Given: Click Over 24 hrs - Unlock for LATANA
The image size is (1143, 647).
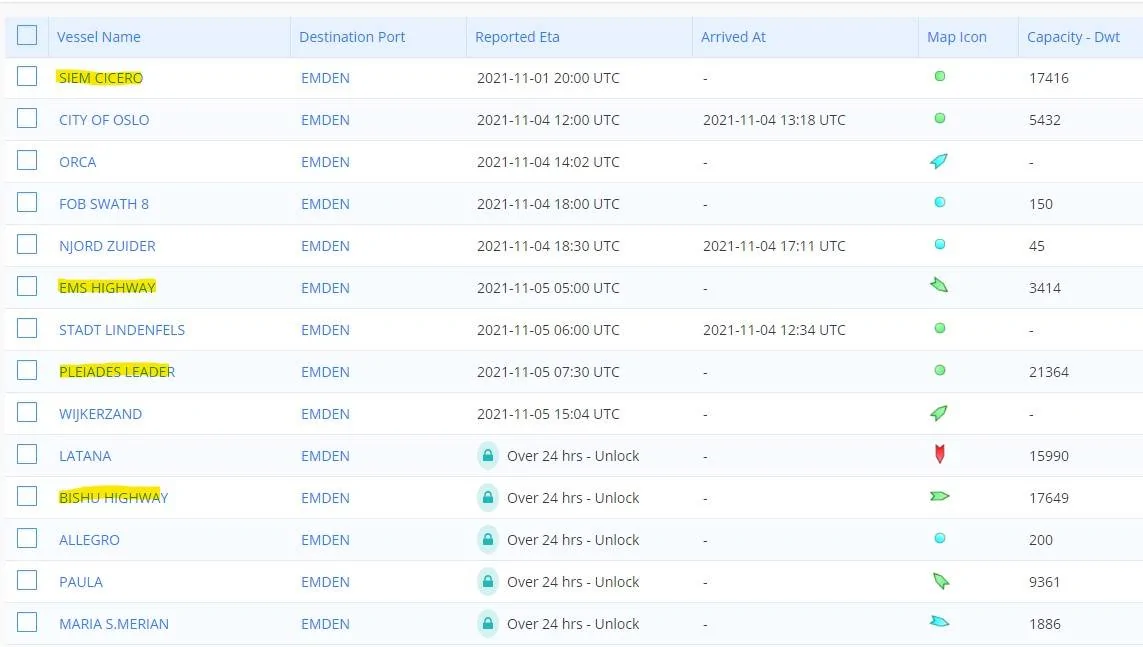Looking at the screenshot, I should click(x=573, y=456).
